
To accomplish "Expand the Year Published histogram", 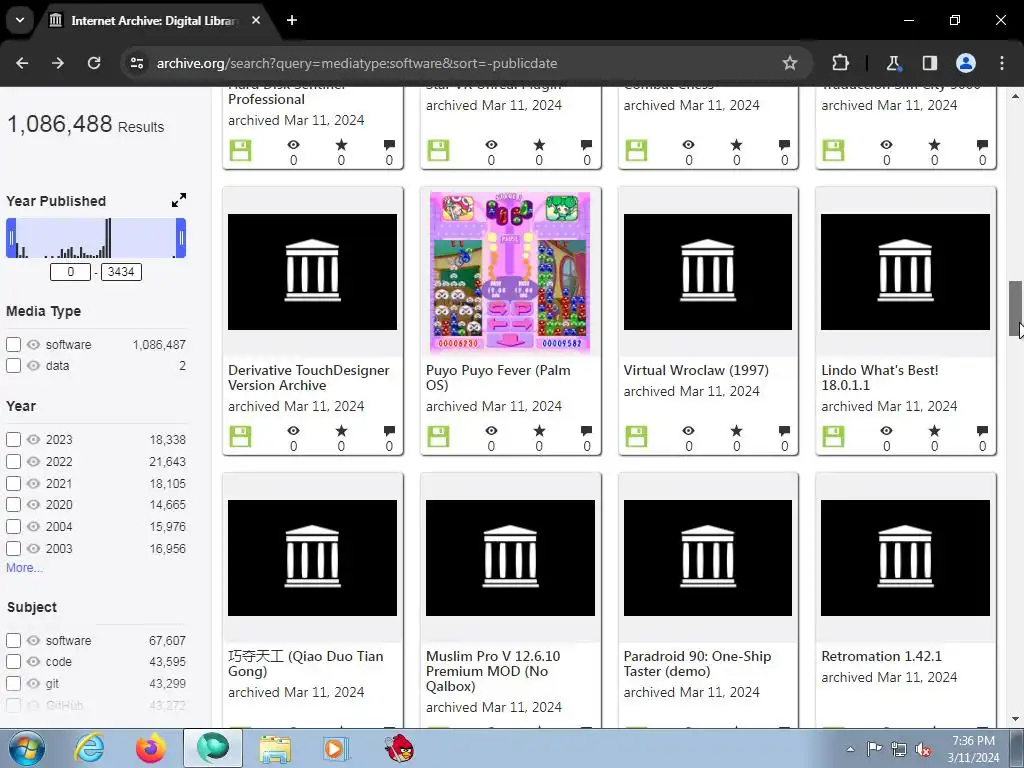I will coord(179,200).
